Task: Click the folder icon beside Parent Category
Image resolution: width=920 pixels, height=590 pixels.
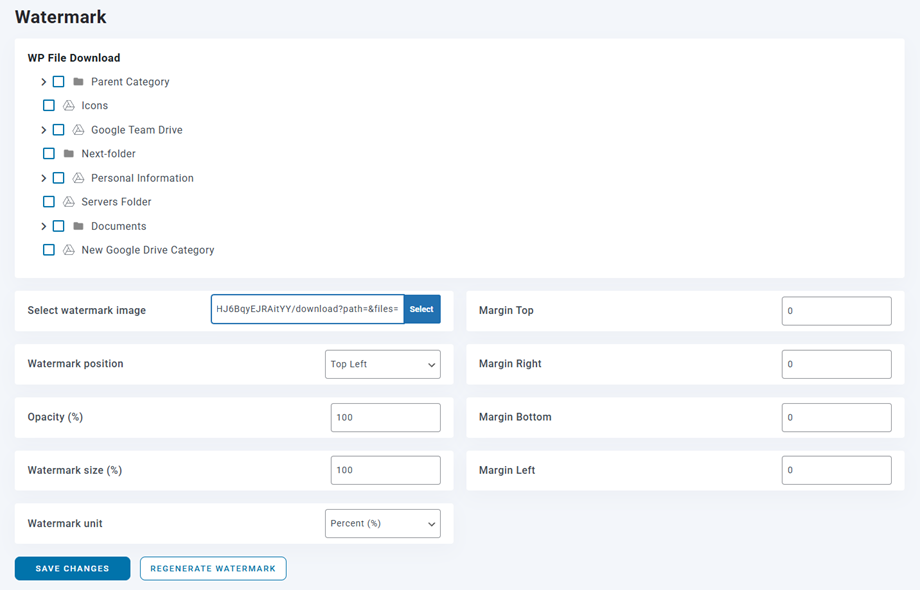Action: [x=78, y=82]
